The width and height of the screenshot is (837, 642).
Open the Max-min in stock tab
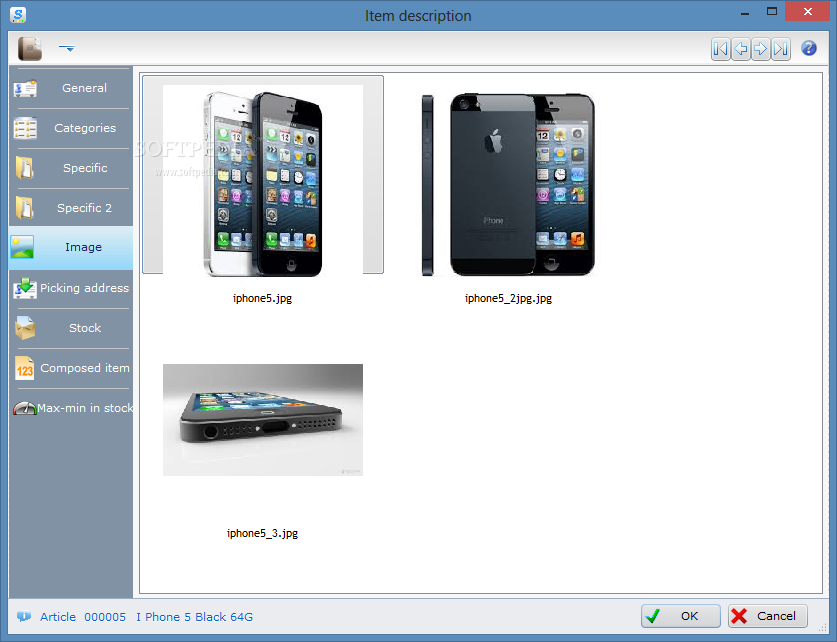tap(71, 408)
